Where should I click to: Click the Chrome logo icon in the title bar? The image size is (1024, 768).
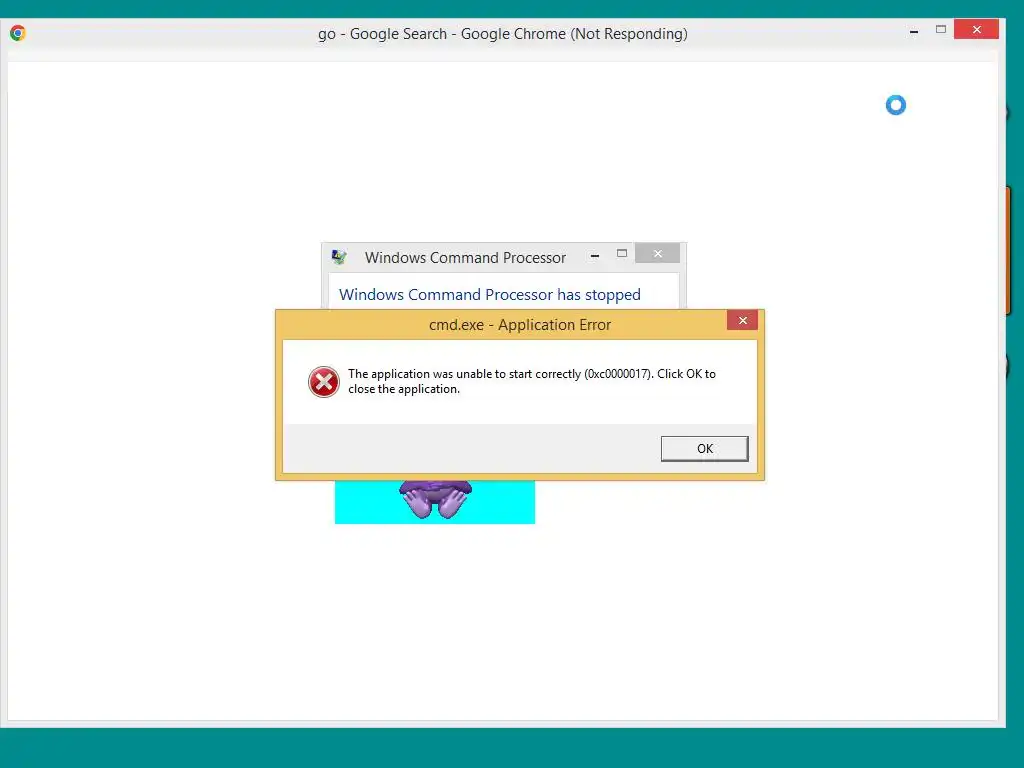18,33
